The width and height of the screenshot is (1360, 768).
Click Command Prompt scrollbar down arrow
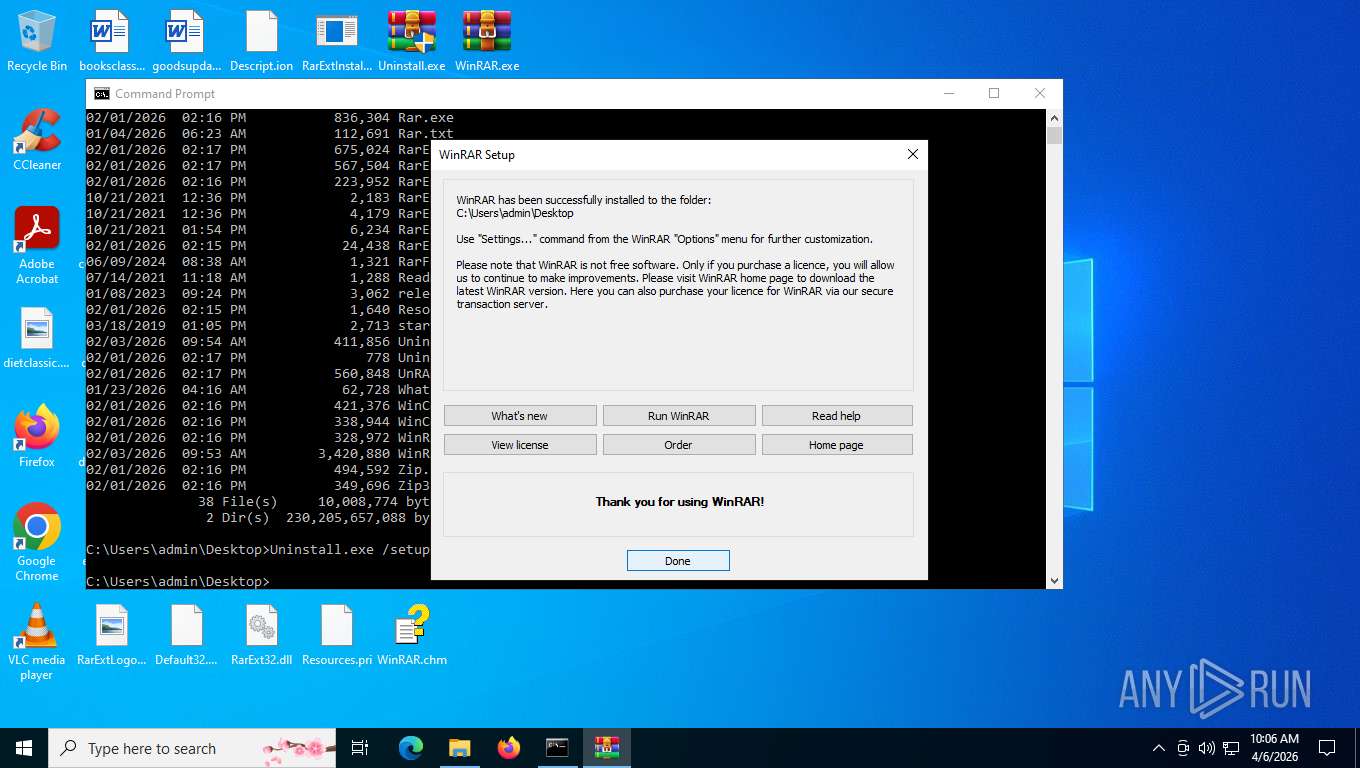coord(1054,580)
